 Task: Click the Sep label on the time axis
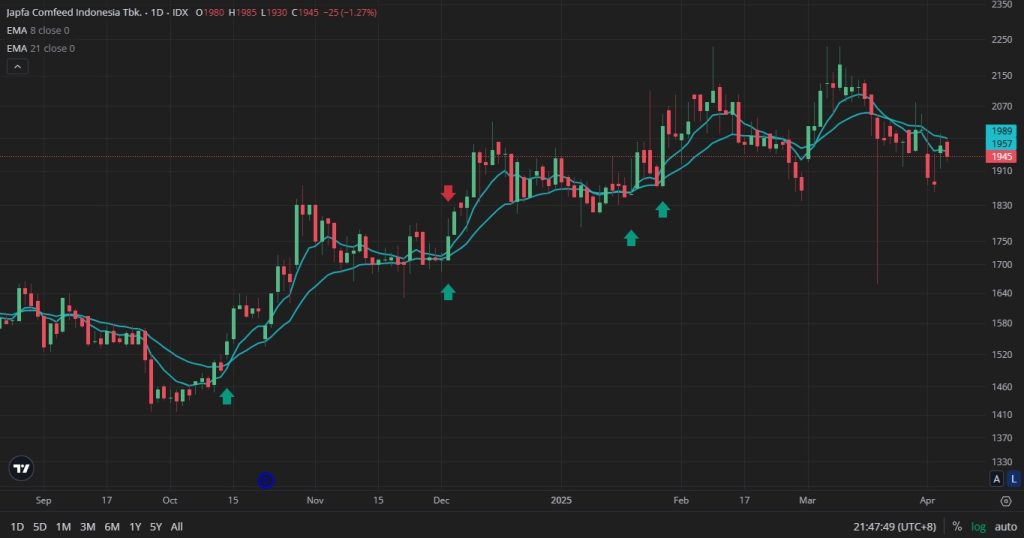43,500
